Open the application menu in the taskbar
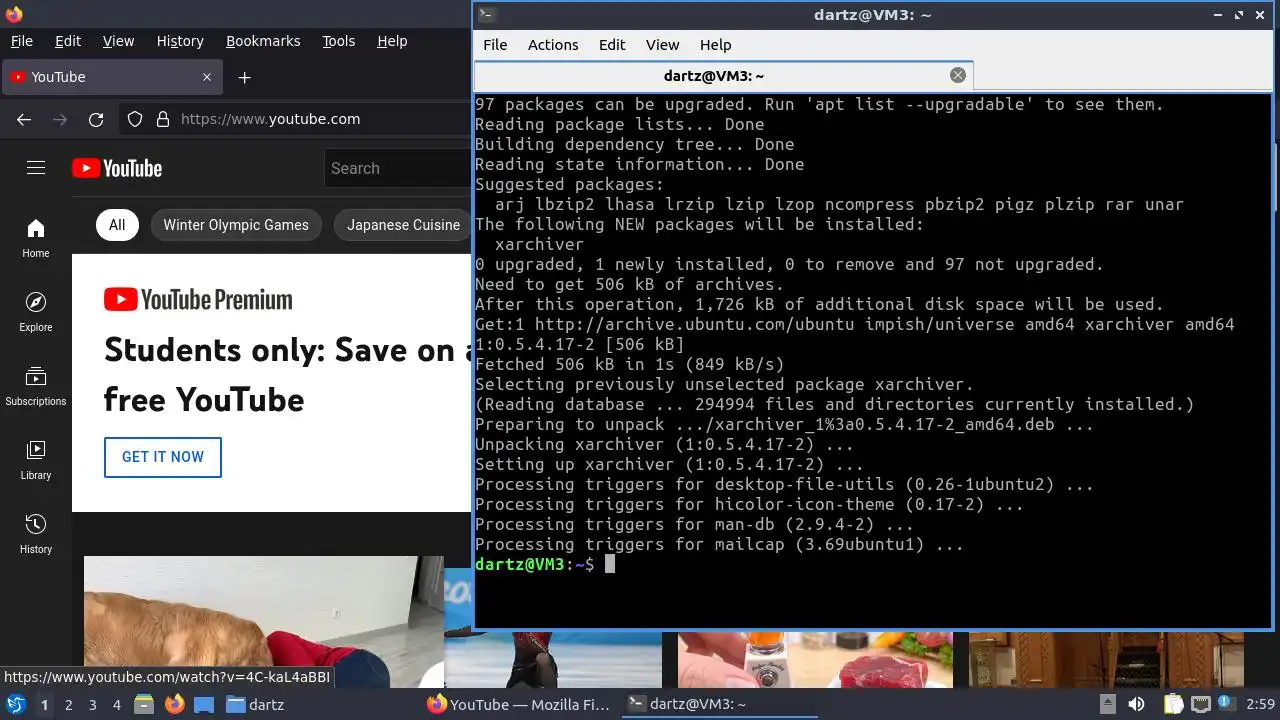Screen dimensions: 1280x720 (x=16, y=704)
